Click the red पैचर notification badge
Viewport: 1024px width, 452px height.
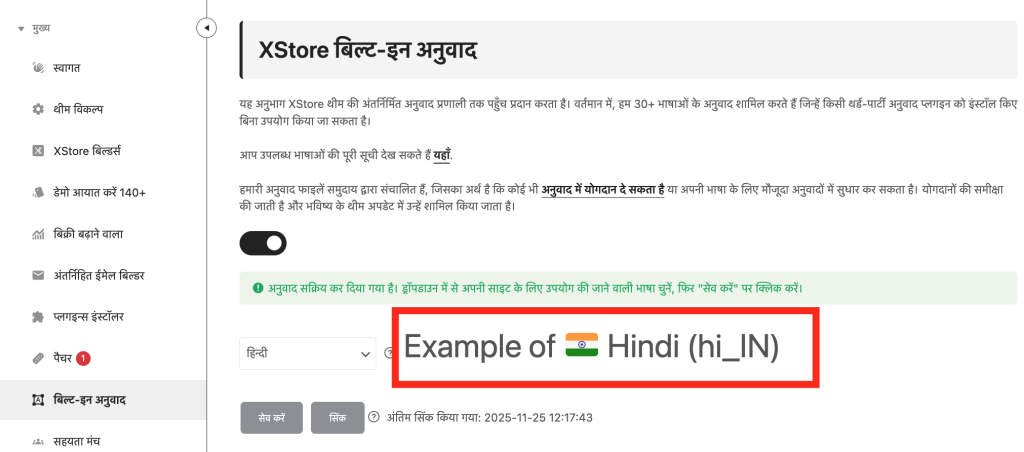click(83, 358)
